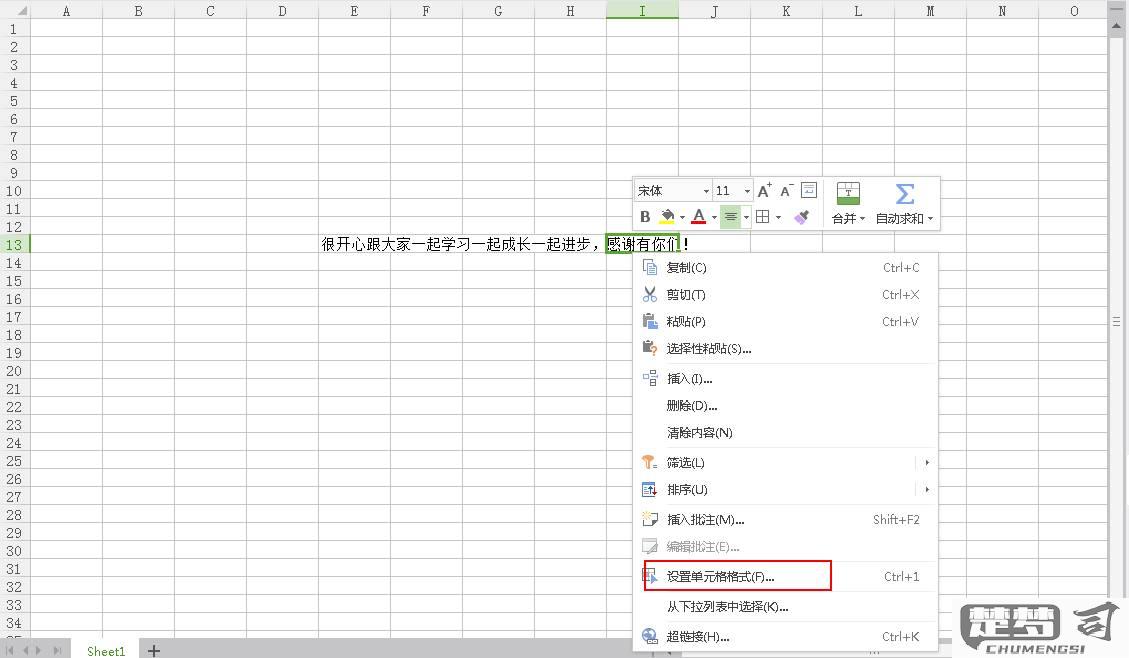Click the paste special icon

tap(649, 348)
